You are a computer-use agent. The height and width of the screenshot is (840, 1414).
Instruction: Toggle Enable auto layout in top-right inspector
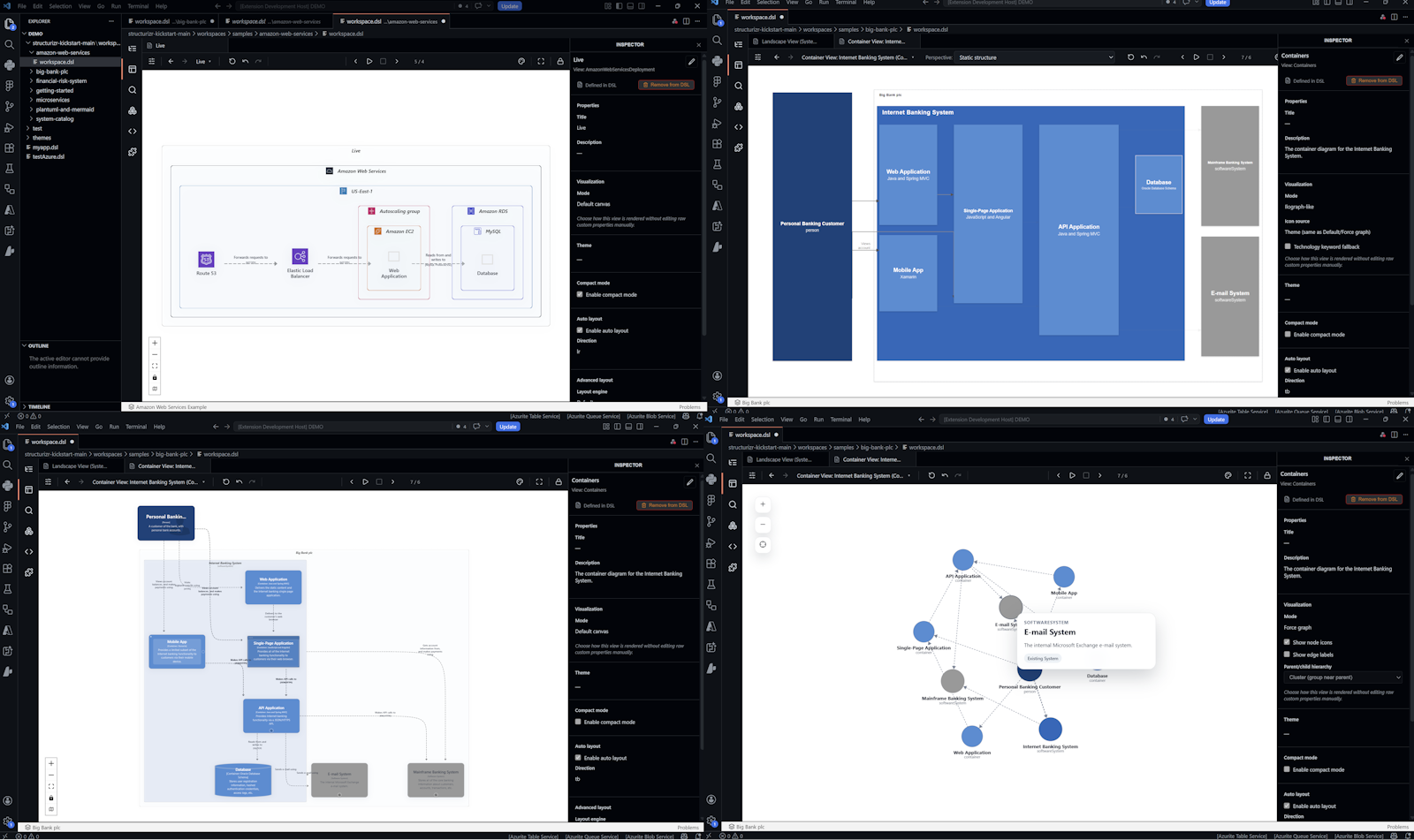(1288, 370)
